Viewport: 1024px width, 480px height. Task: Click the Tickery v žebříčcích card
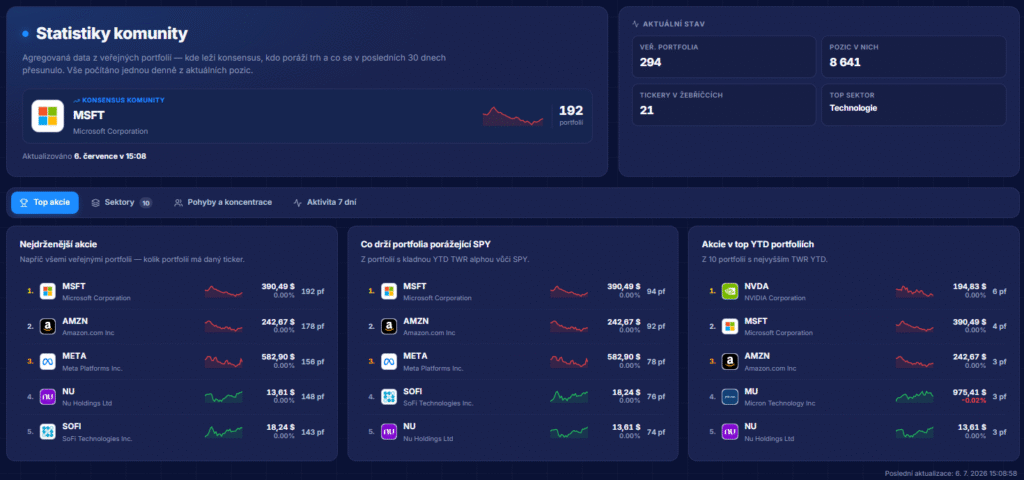coord(724,104)
